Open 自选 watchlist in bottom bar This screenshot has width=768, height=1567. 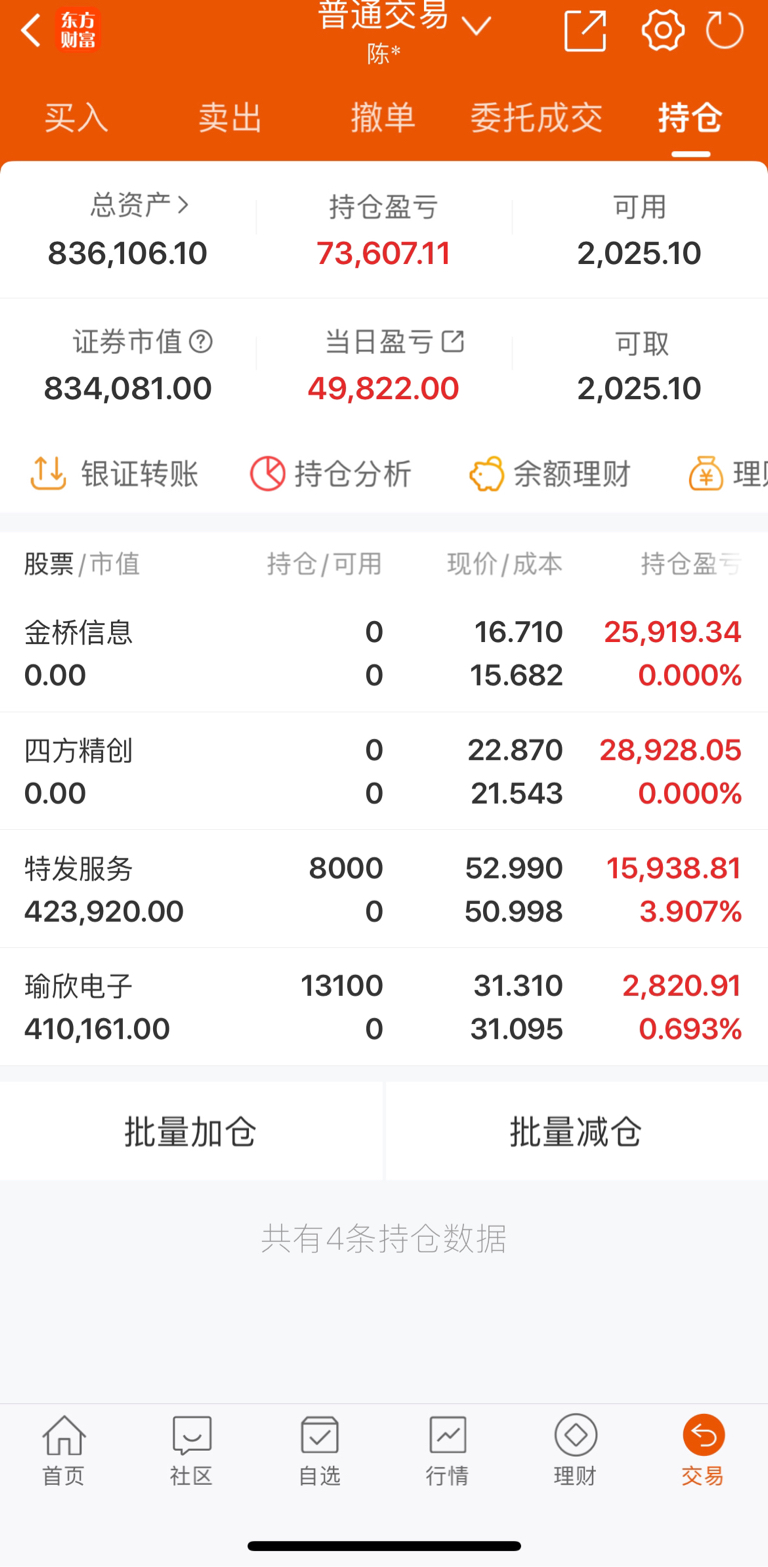319,1451
